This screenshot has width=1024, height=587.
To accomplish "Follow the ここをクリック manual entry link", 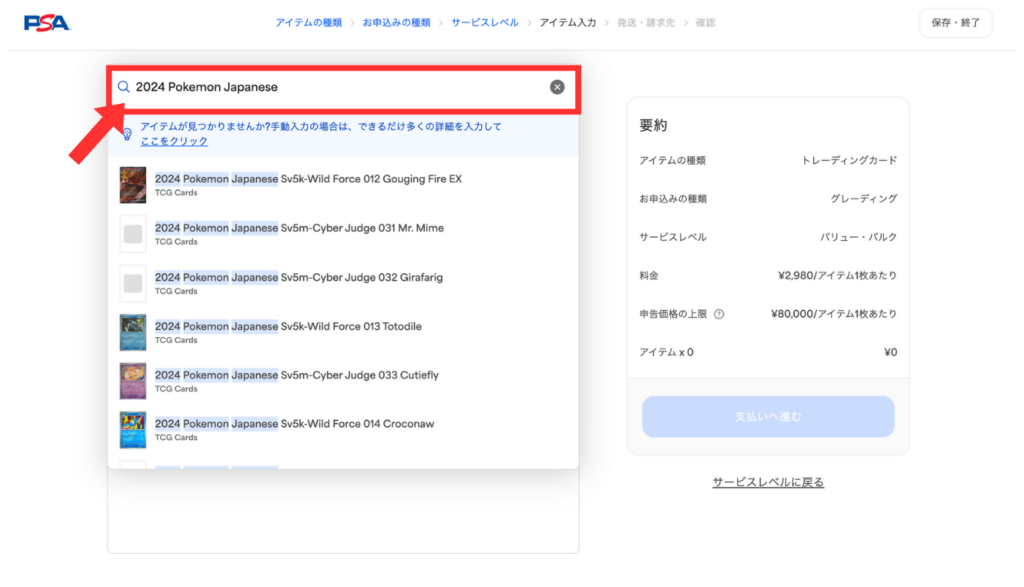I will [x=174, y=141].
